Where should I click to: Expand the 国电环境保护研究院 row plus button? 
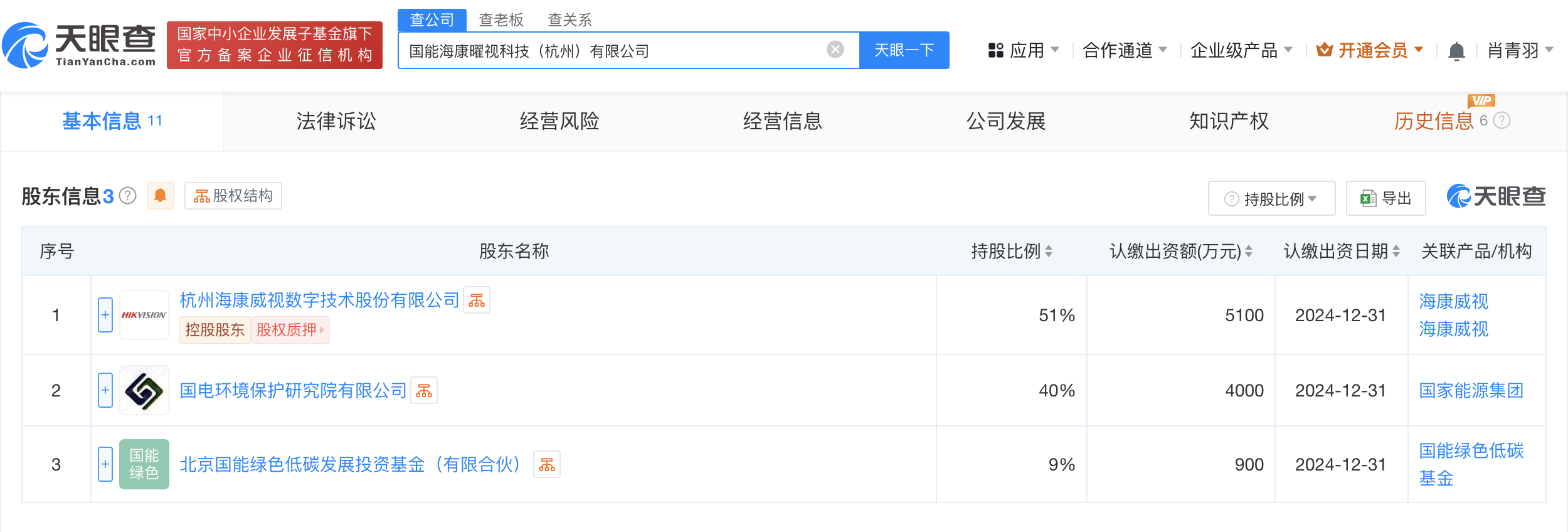click(x=105, y=390)
